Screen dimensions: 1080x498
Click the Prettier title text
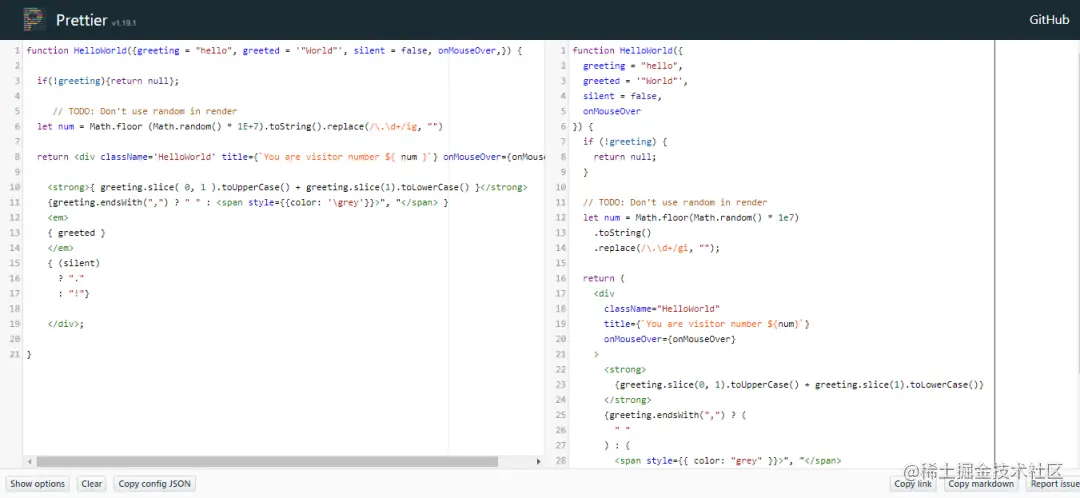(81, 20)
